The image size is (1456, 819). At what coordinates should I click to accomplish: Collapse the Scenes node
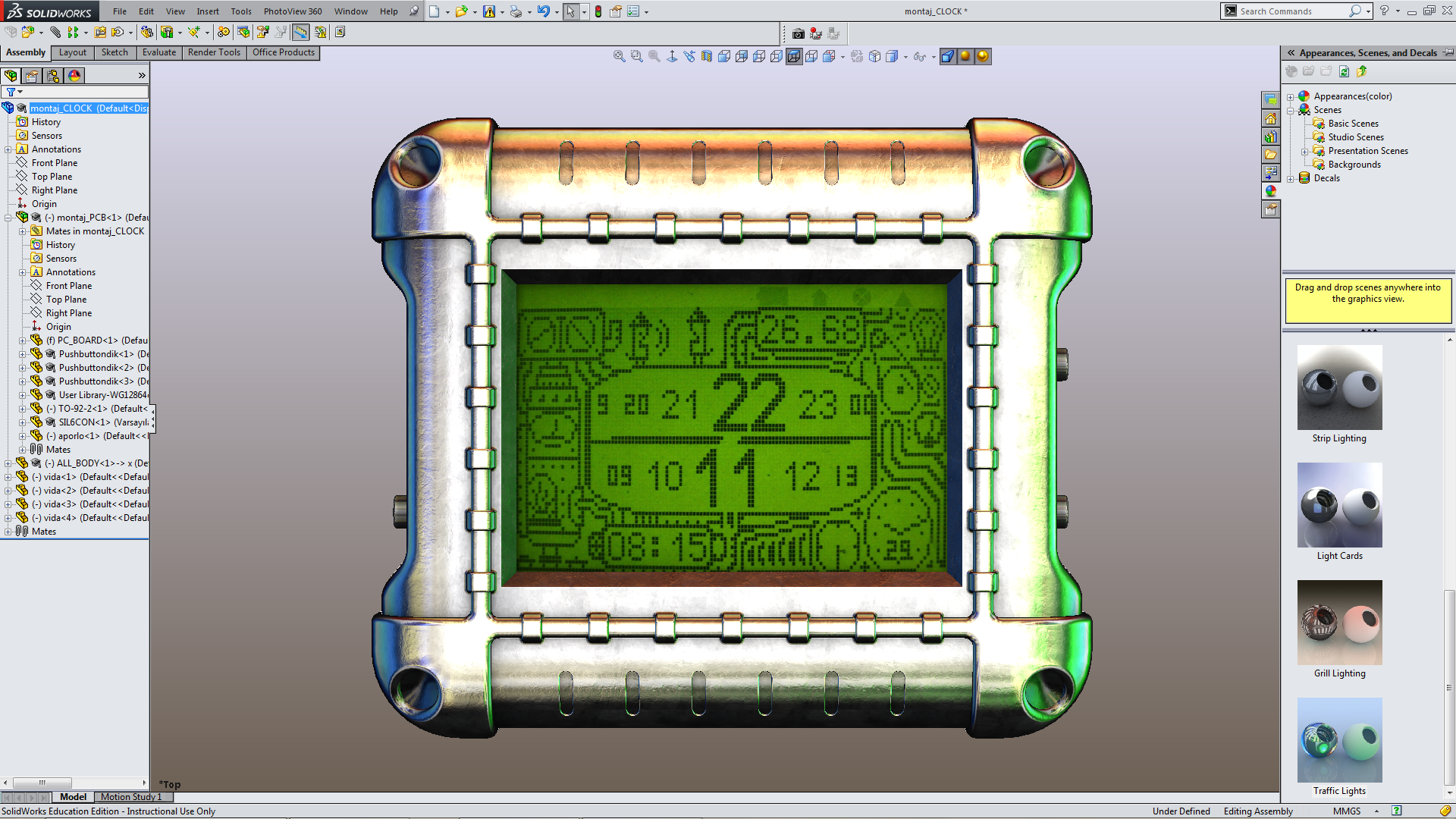pos(1291,111)
